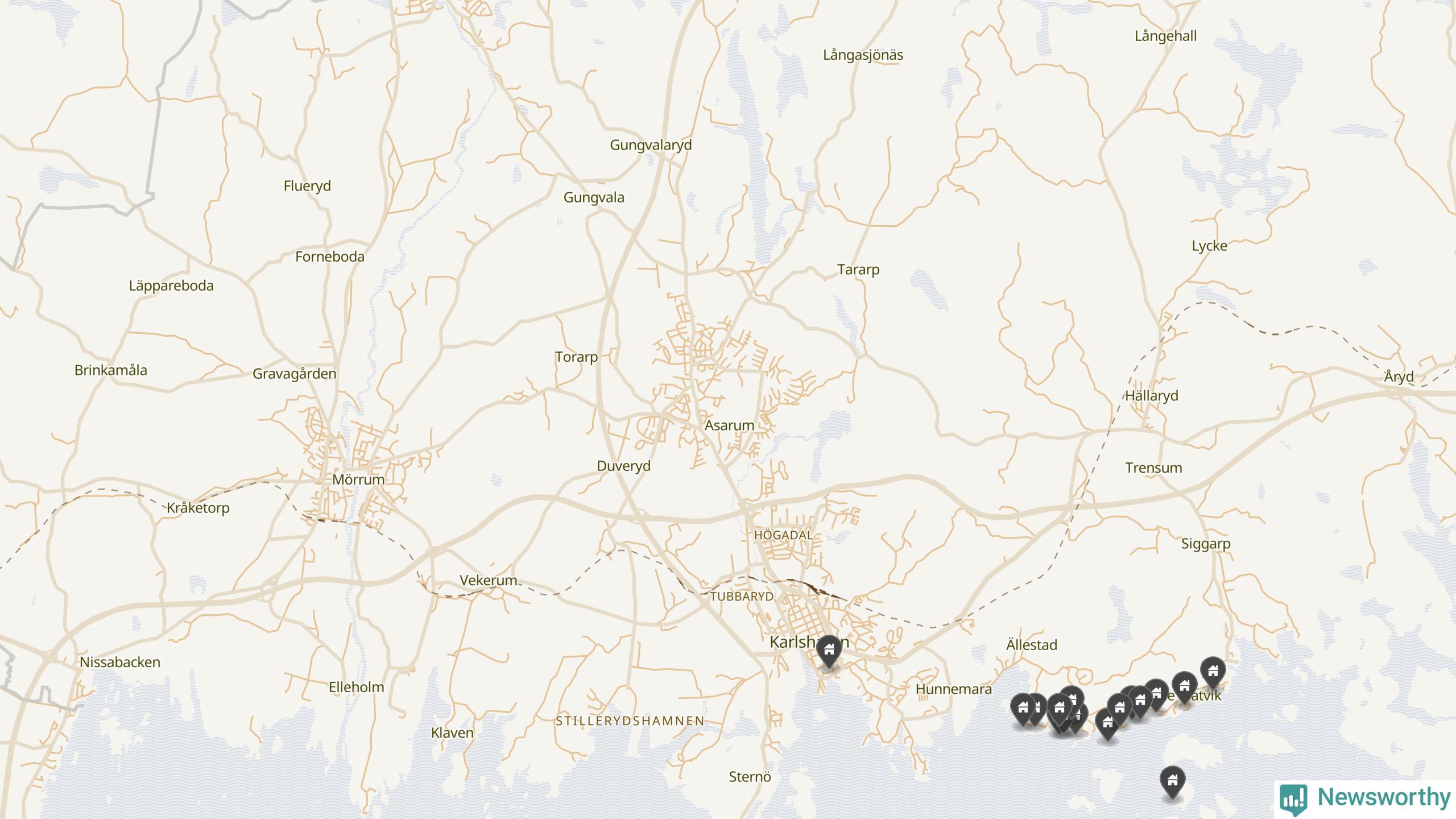
Task: Open the Newsworthy logo link
Action: pos(1365,799)
